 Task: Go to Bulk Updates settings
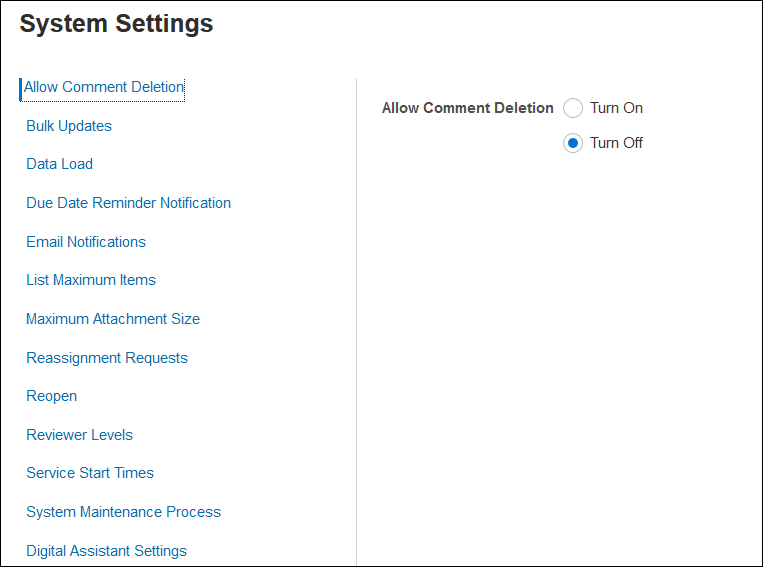pyautogui.click(x=69, y=126)
